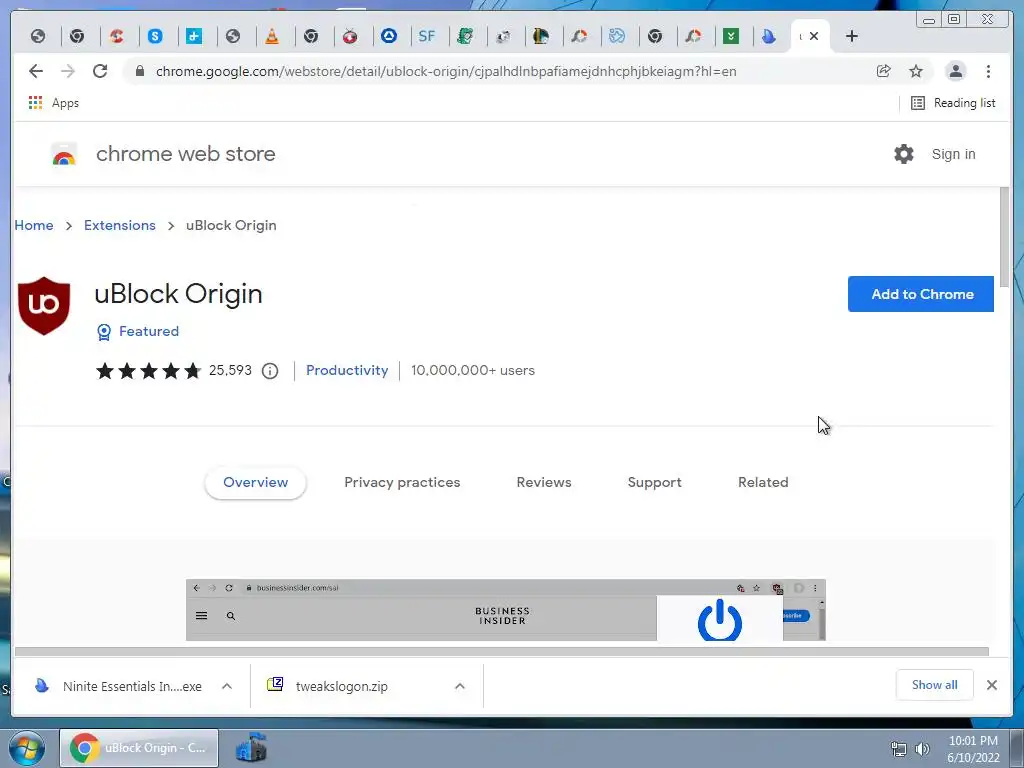
Task: Click the horizontal scrollbar
Action: click(x=502, y=651)
